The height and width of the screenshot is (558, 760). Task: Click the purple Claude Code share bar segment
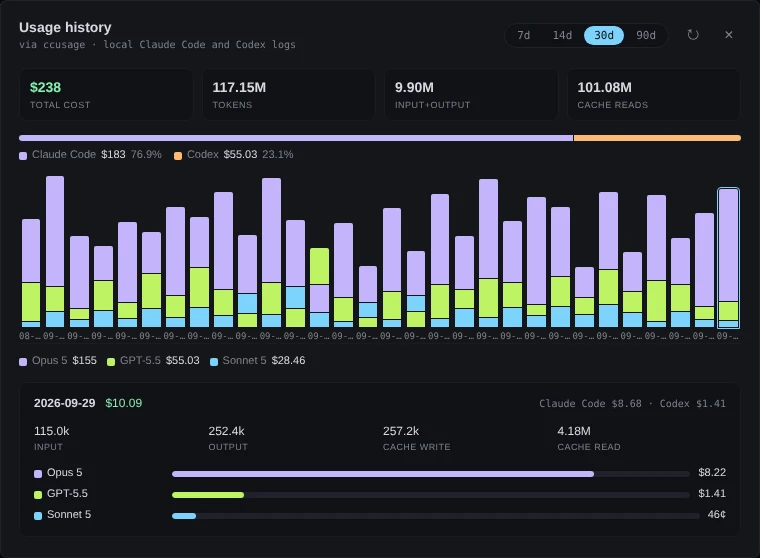(296, 138)
